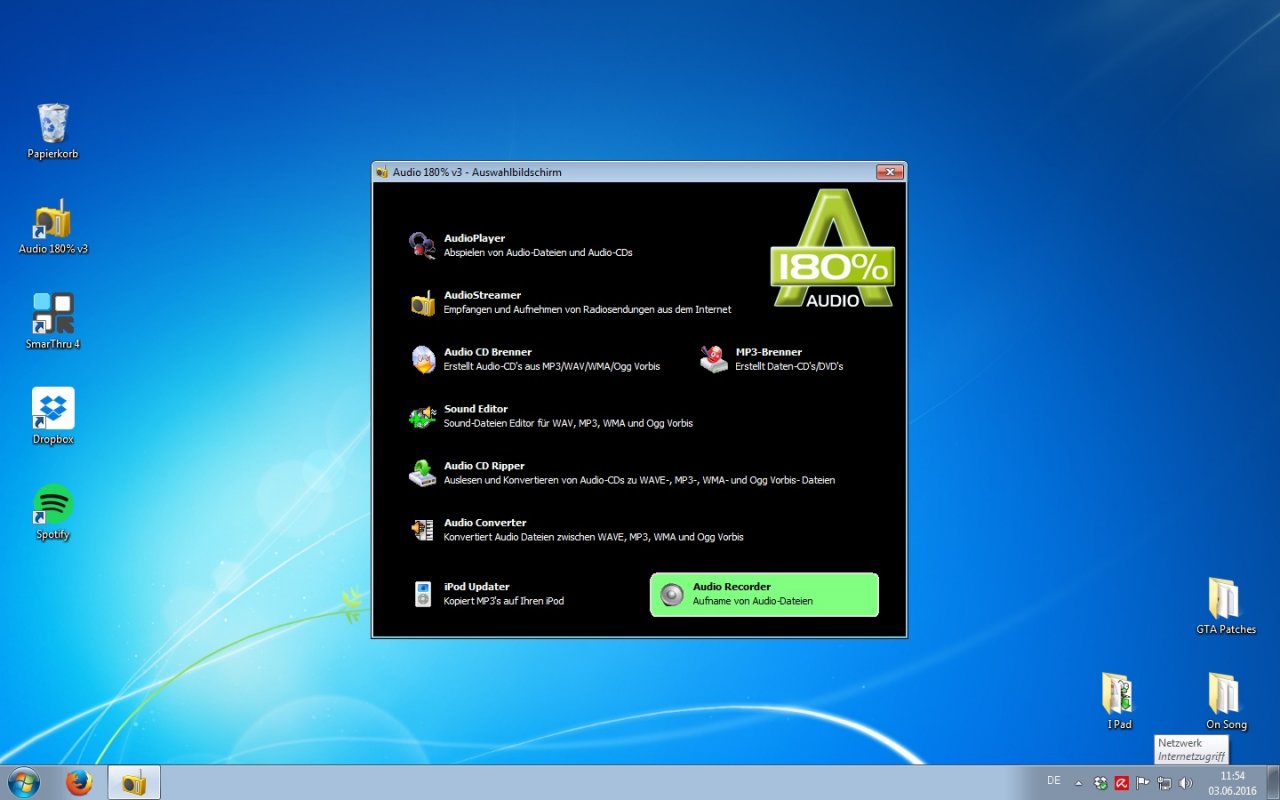Open the iPod Updater entry

[490, 594]
